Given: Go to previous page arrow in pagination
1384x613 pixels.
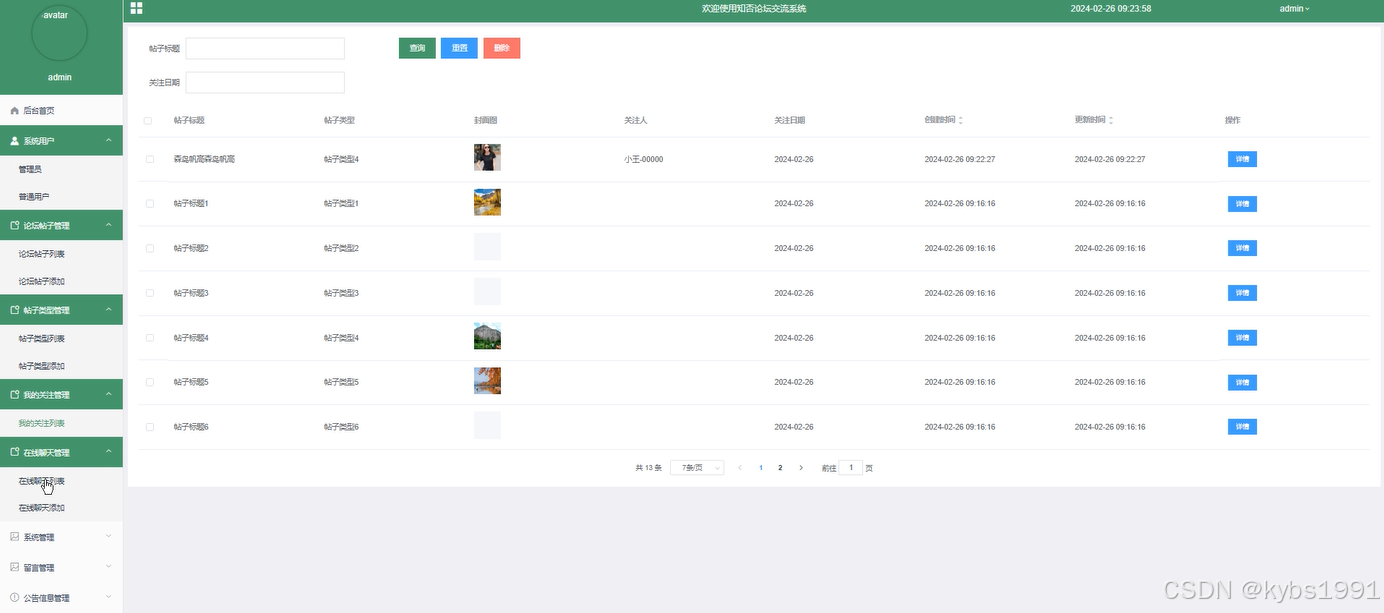Looking at the screenshot, I should click(740, 467).
